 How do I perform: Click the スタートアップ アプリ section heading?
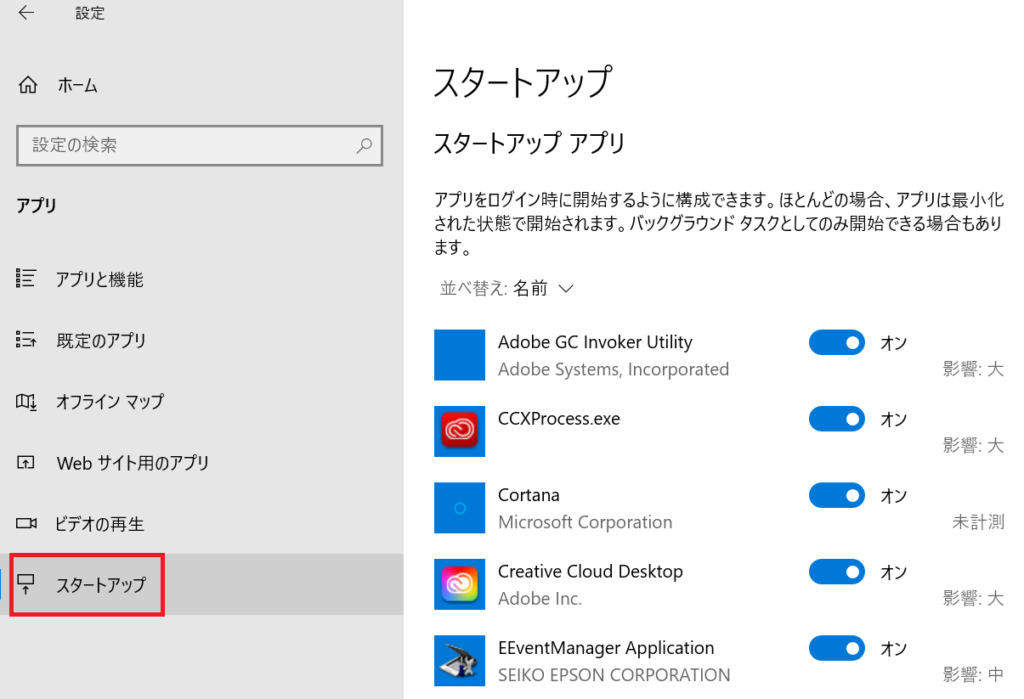[x=530, y=142]
